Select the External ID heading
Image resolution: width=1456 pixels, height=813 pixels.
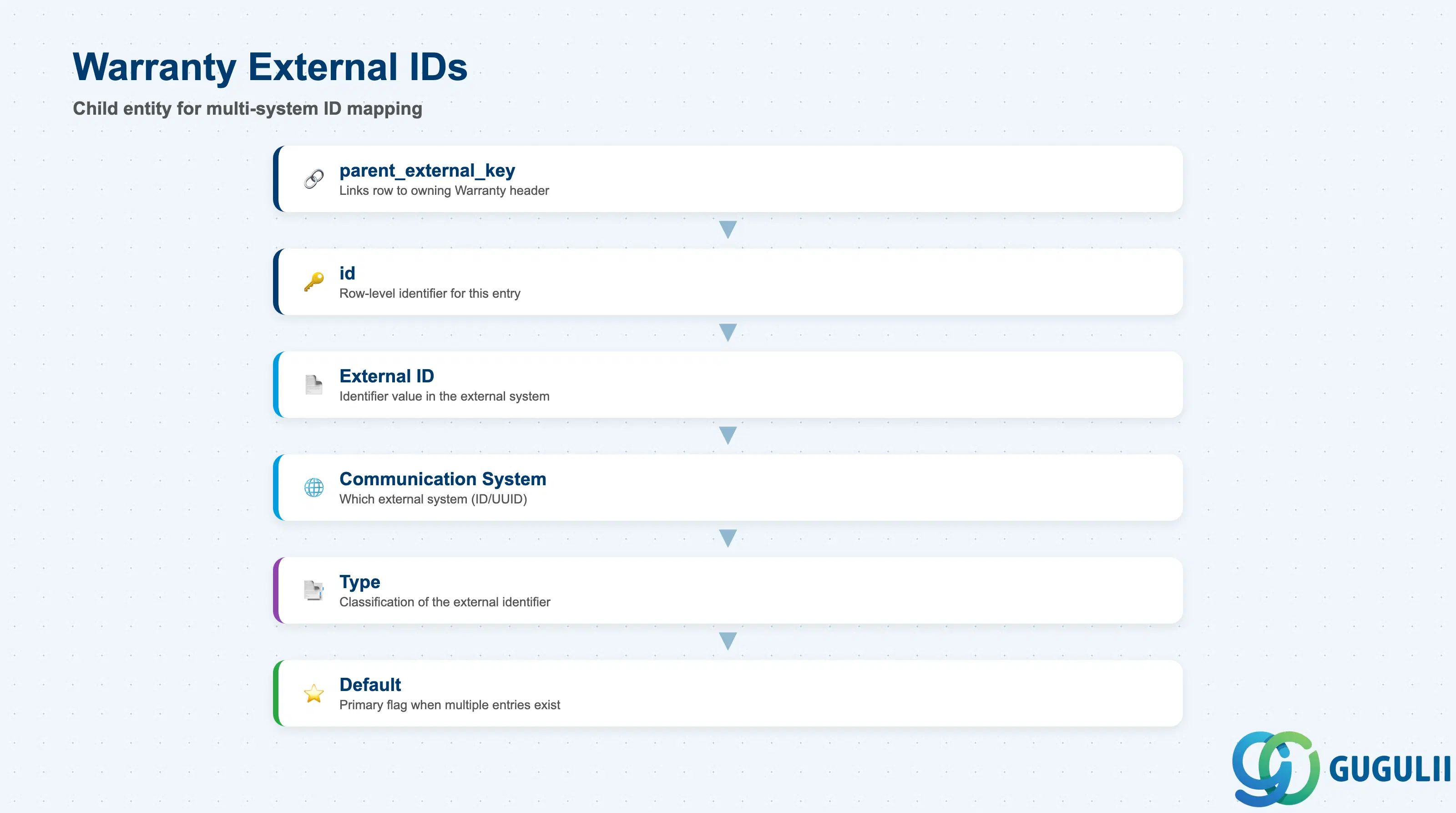coord(387,376)
